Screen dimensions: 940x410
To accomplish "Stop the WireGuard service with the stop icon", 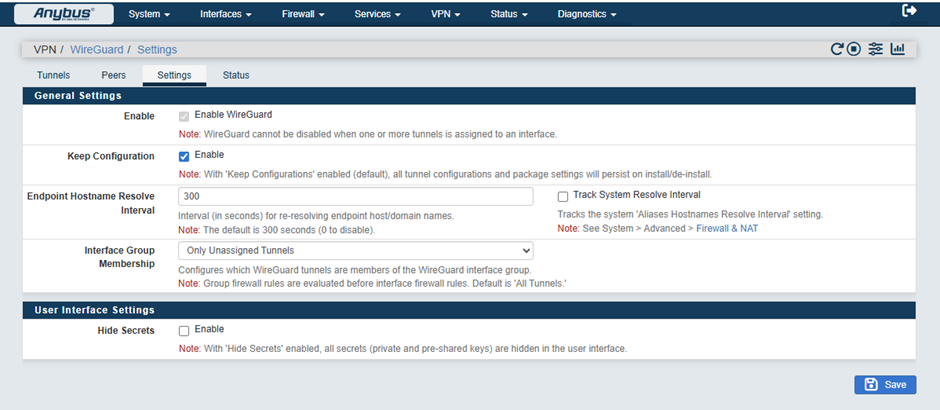I will point(854,49).
